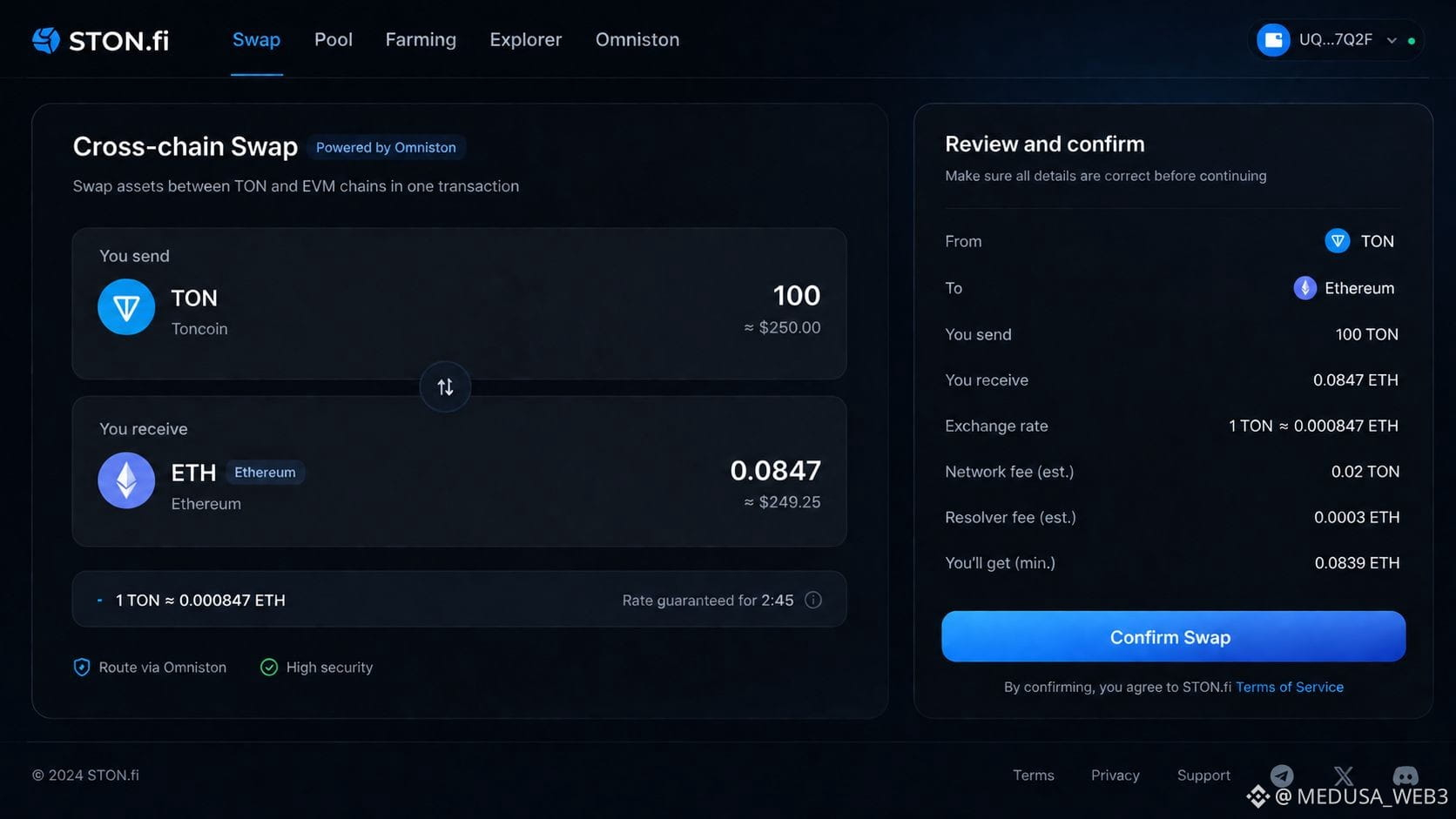Expand the UQ...7Q2F wallet dropdown chevron
The height and width of the screenshot is (819, 1456).
[1392, 40]
